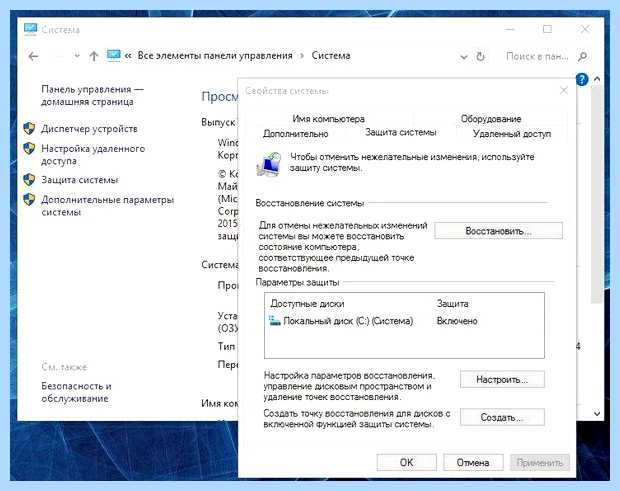This screenshot has height=491, width=620.
Task: Open Дополнительные параметры системы link
Action: [108, 206]
